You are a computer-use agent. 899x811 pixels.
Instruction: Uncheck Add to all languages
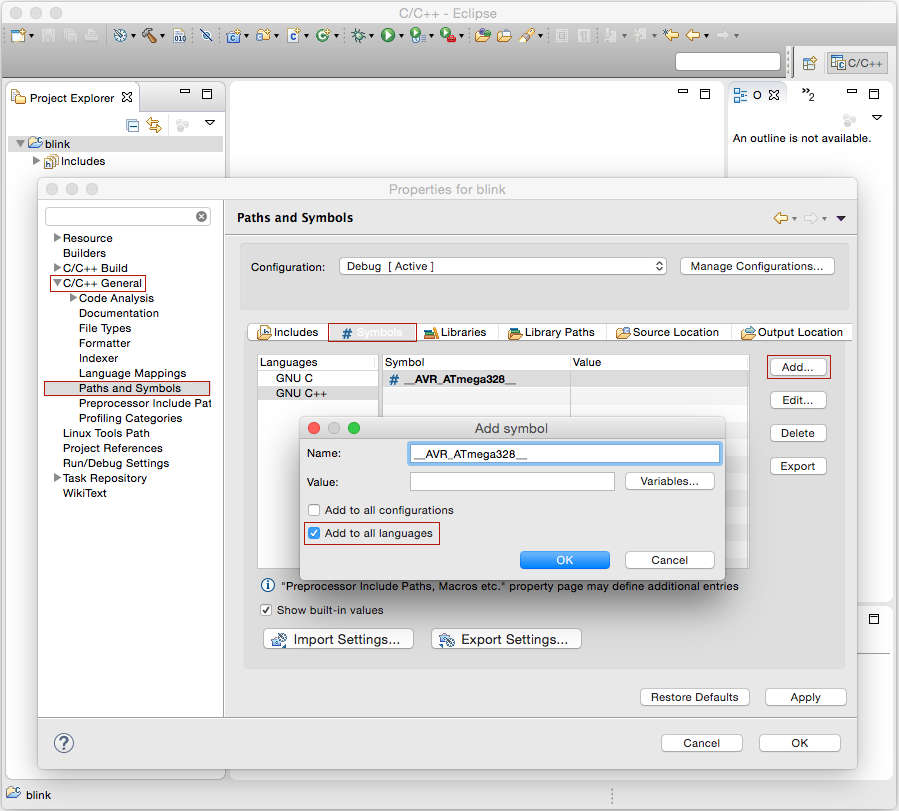click(314, 533)
